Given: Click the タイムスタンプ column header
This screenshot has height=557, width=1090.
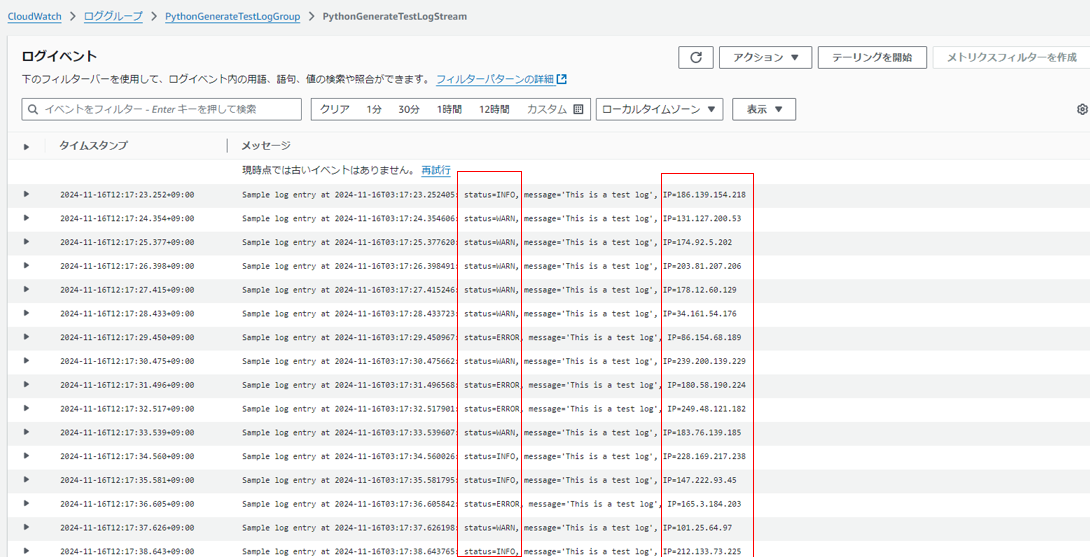Looking at the screenshot, I should point(93,146).
